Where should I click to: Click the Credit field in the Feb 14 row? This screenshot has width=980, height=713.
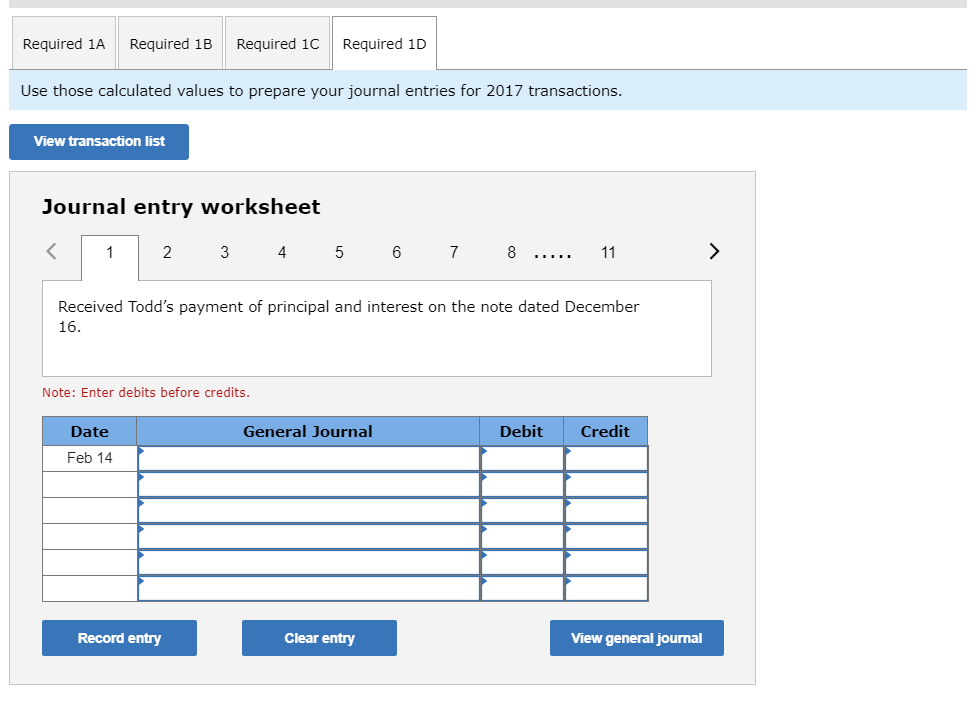point(605,458)
